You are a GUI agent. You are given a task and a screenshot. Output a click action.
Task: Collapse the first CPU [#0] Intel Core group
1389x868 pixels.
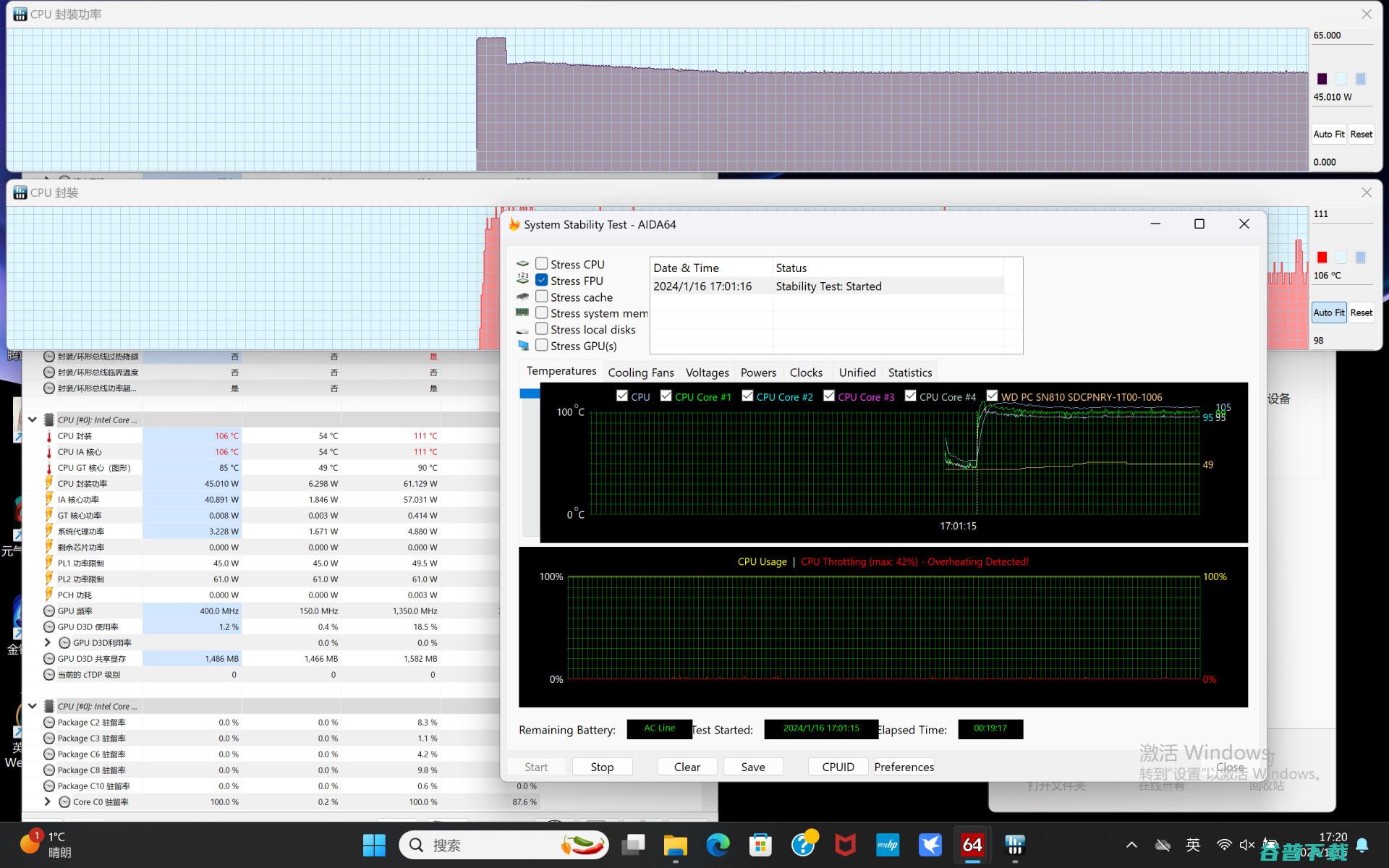click(32, 420)
